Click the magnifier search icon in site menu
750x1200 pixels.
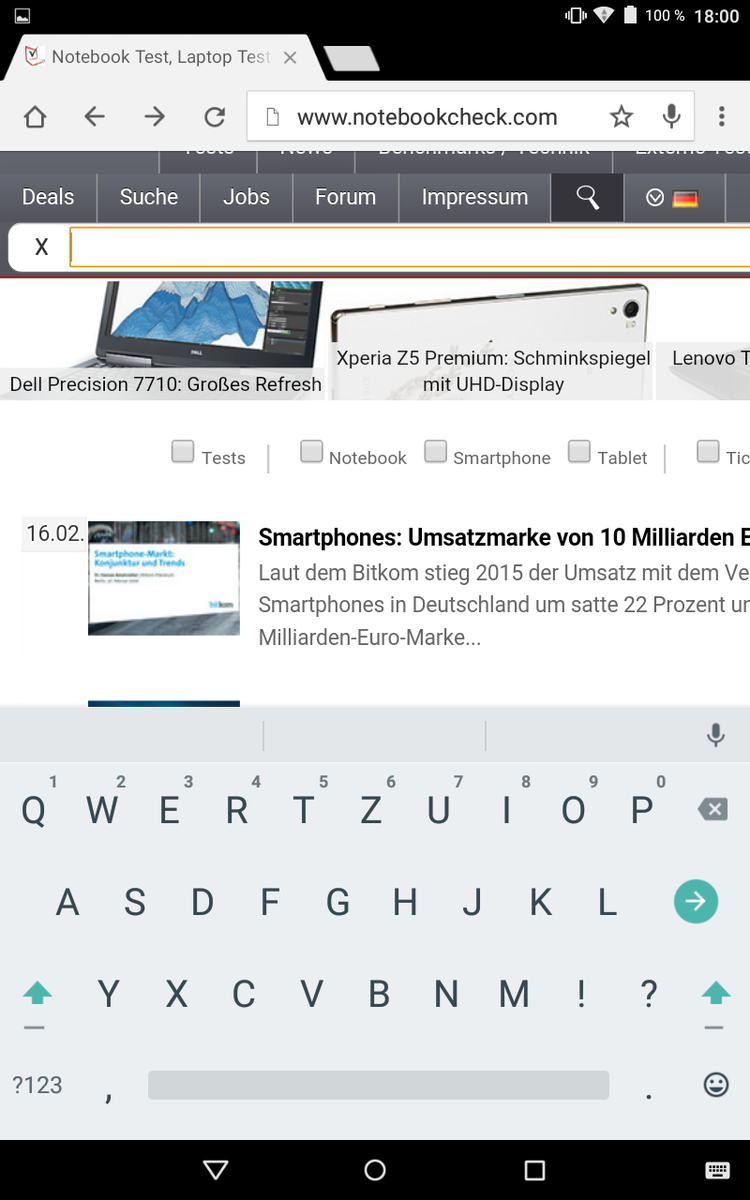tap(587, 198)
